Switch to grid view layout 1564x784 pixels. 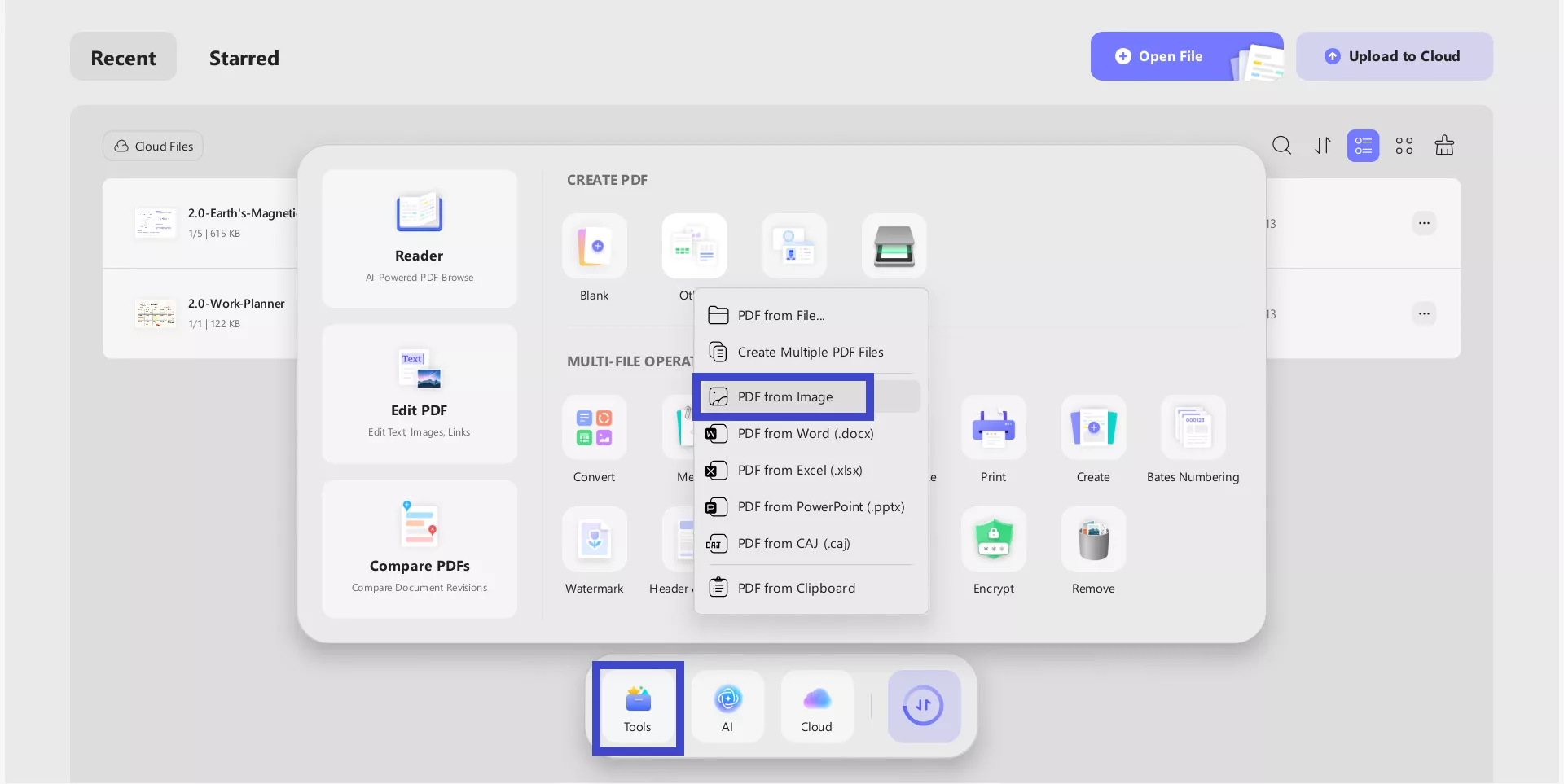(1404, 146)
